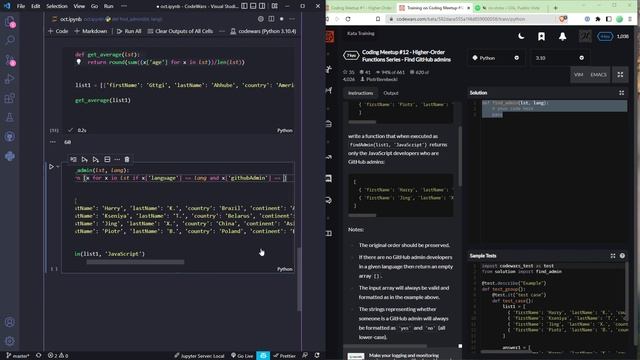Open the Run menu
640x360 pixels.
(x=109, y=6)
